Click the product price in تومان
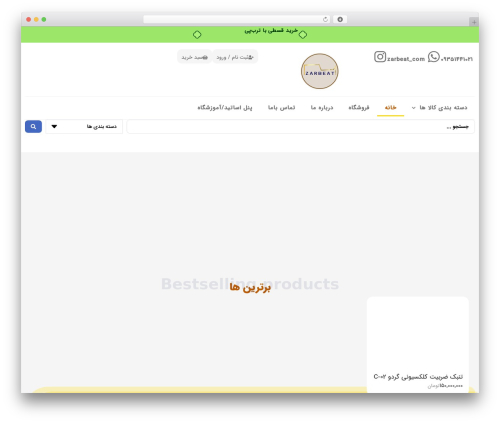Viewport: 500px width, 423px height. point(445,386)
